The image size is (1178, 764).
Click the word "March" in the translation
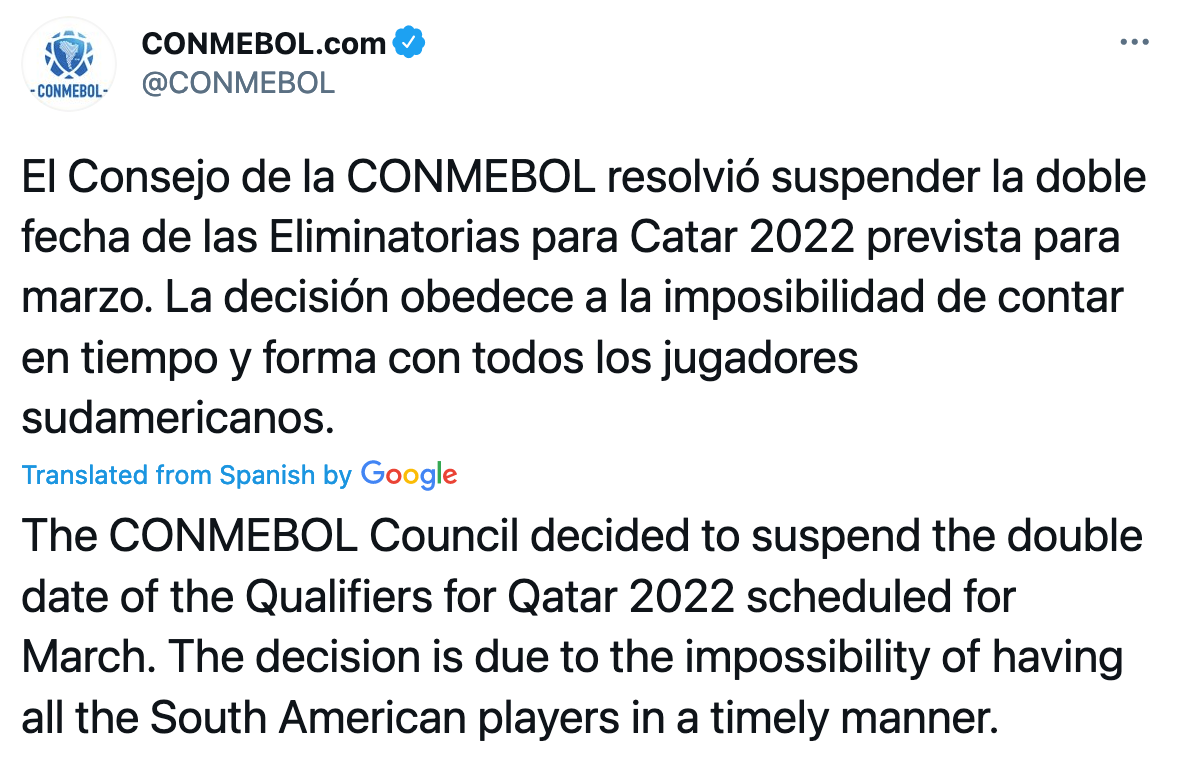[84, 657]
